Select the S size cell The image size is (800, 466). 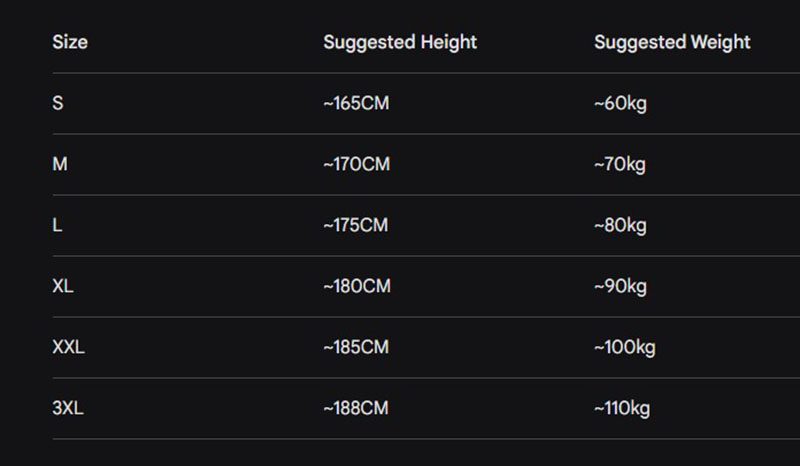[58, 103]
